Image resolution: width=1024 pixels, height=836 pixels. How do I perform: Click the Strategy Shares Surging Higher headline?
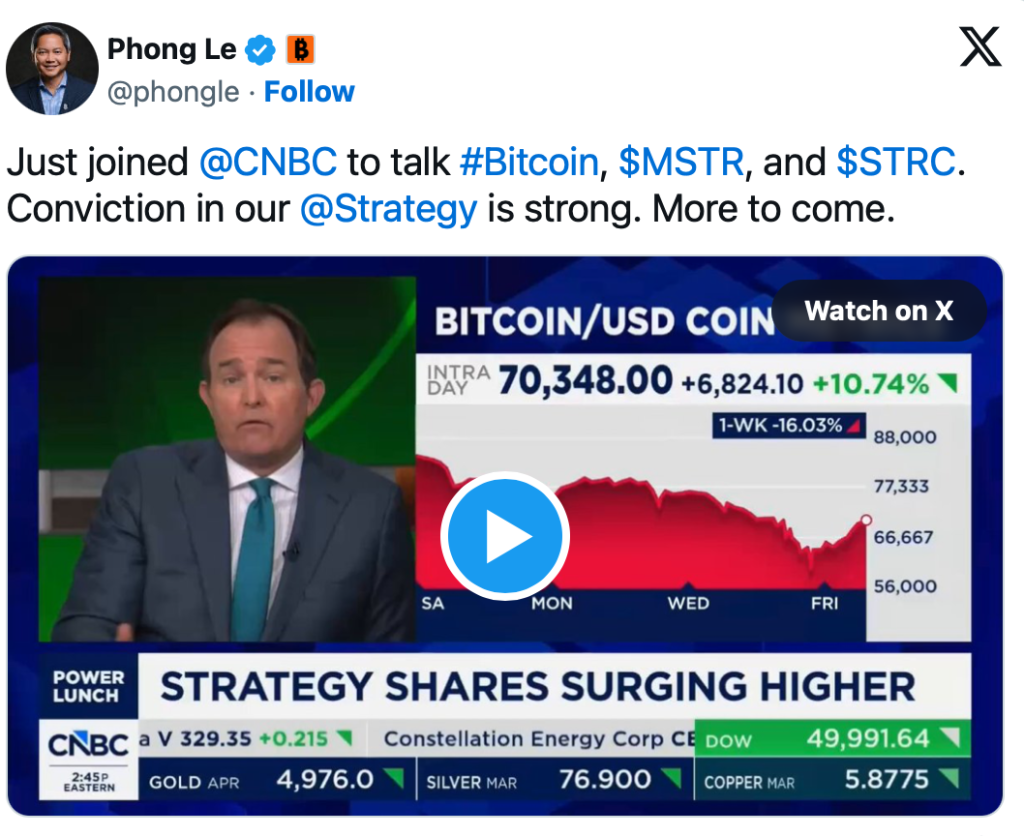tap(537, 687)
